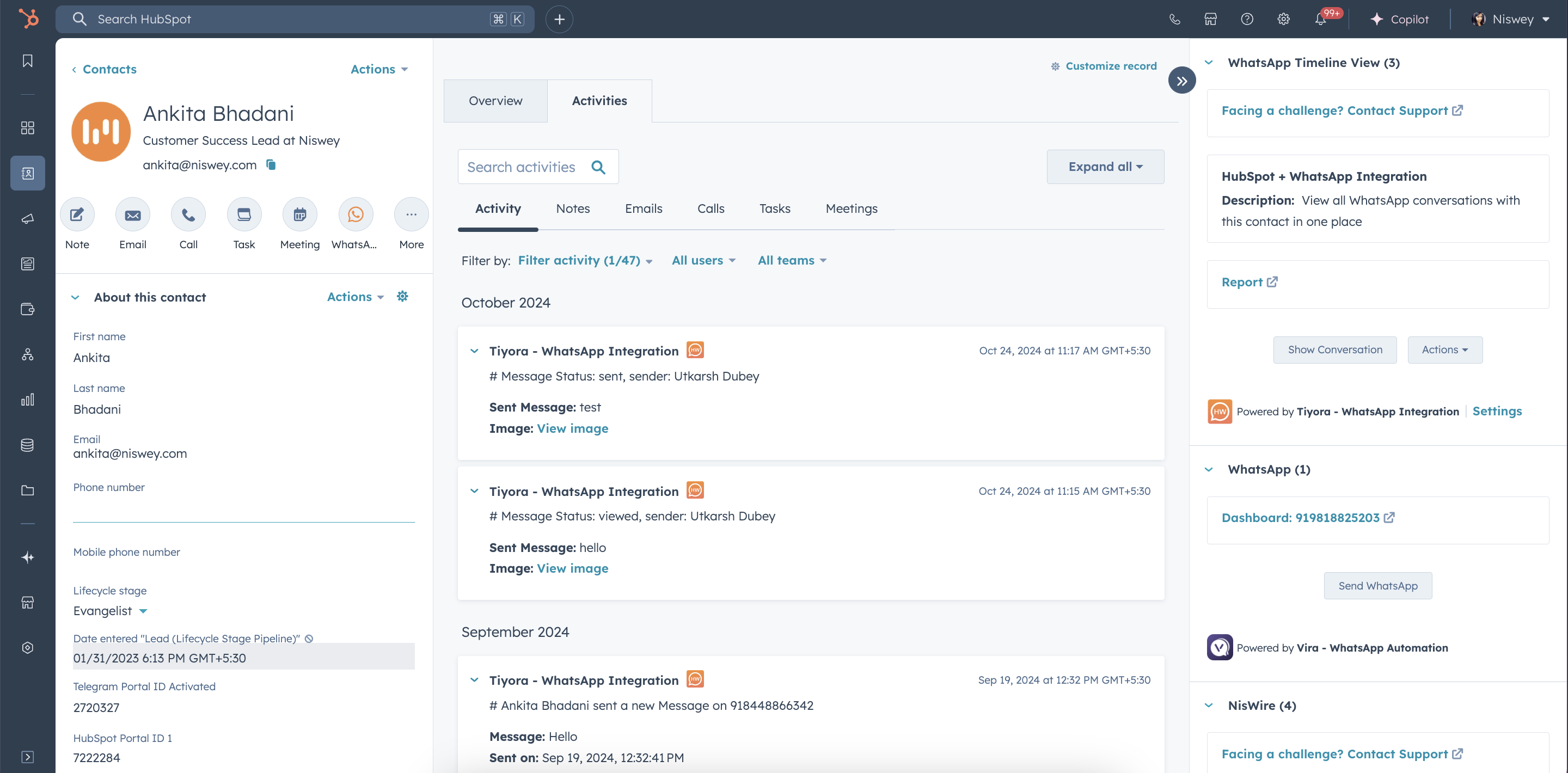Open the marketplace icon in top bar

(x=1210, y=19)
